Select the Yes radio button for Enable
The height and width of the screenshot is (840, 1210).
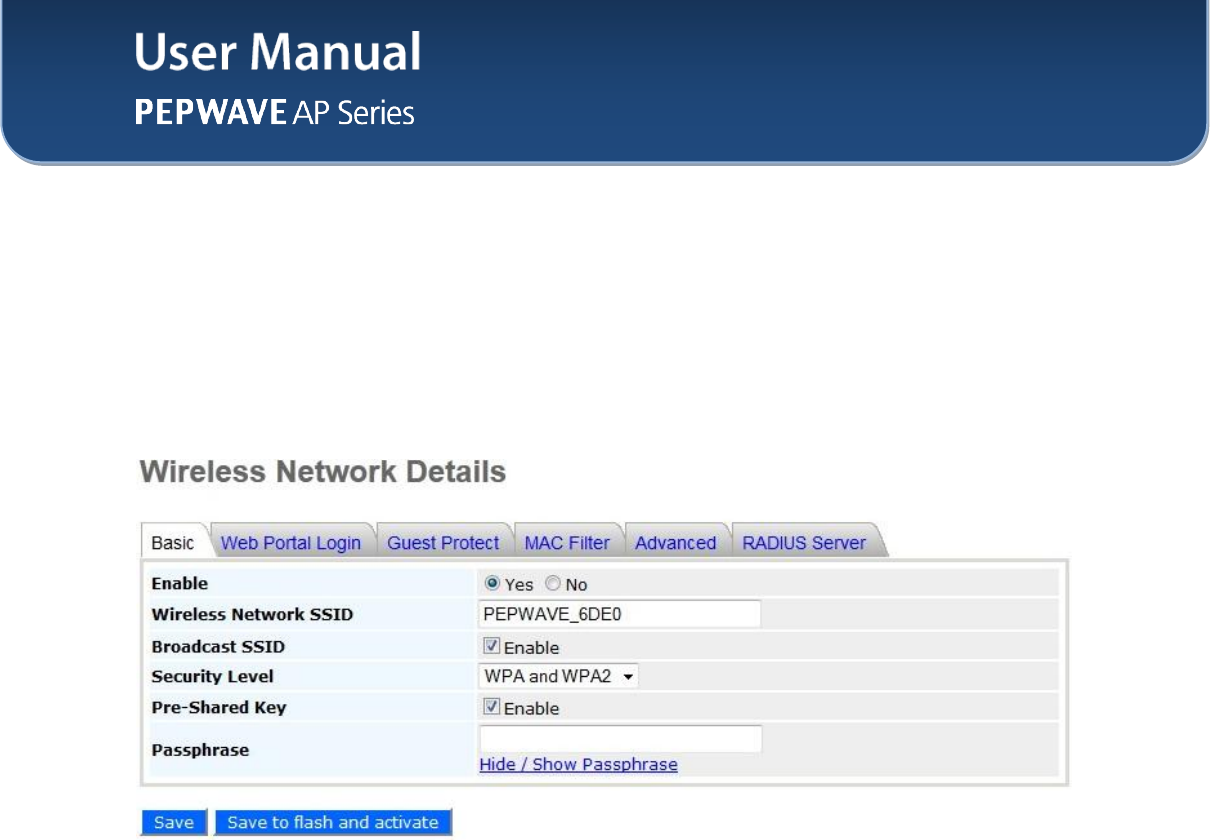click(x=492, y=584)
